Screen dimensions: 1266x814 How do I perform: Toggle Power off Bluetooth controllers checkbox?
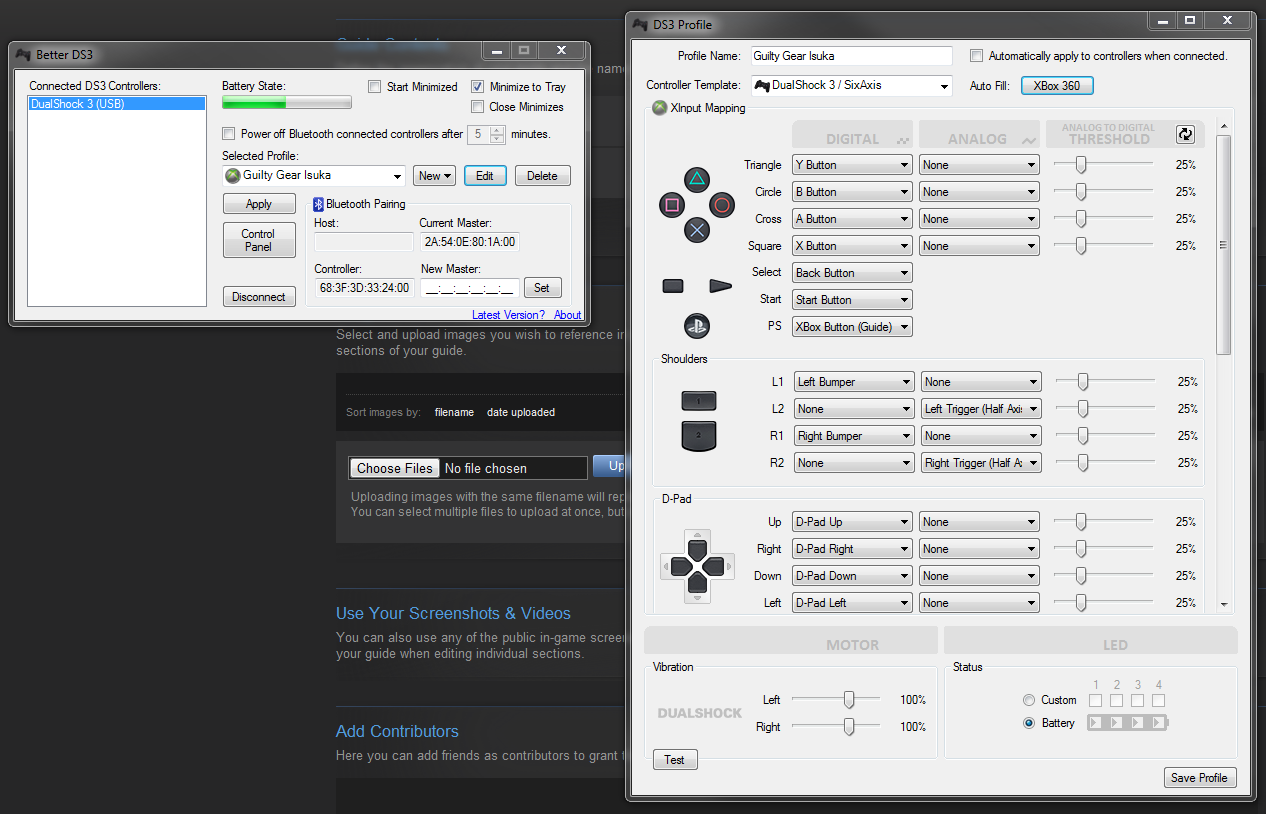click(229, 134)
